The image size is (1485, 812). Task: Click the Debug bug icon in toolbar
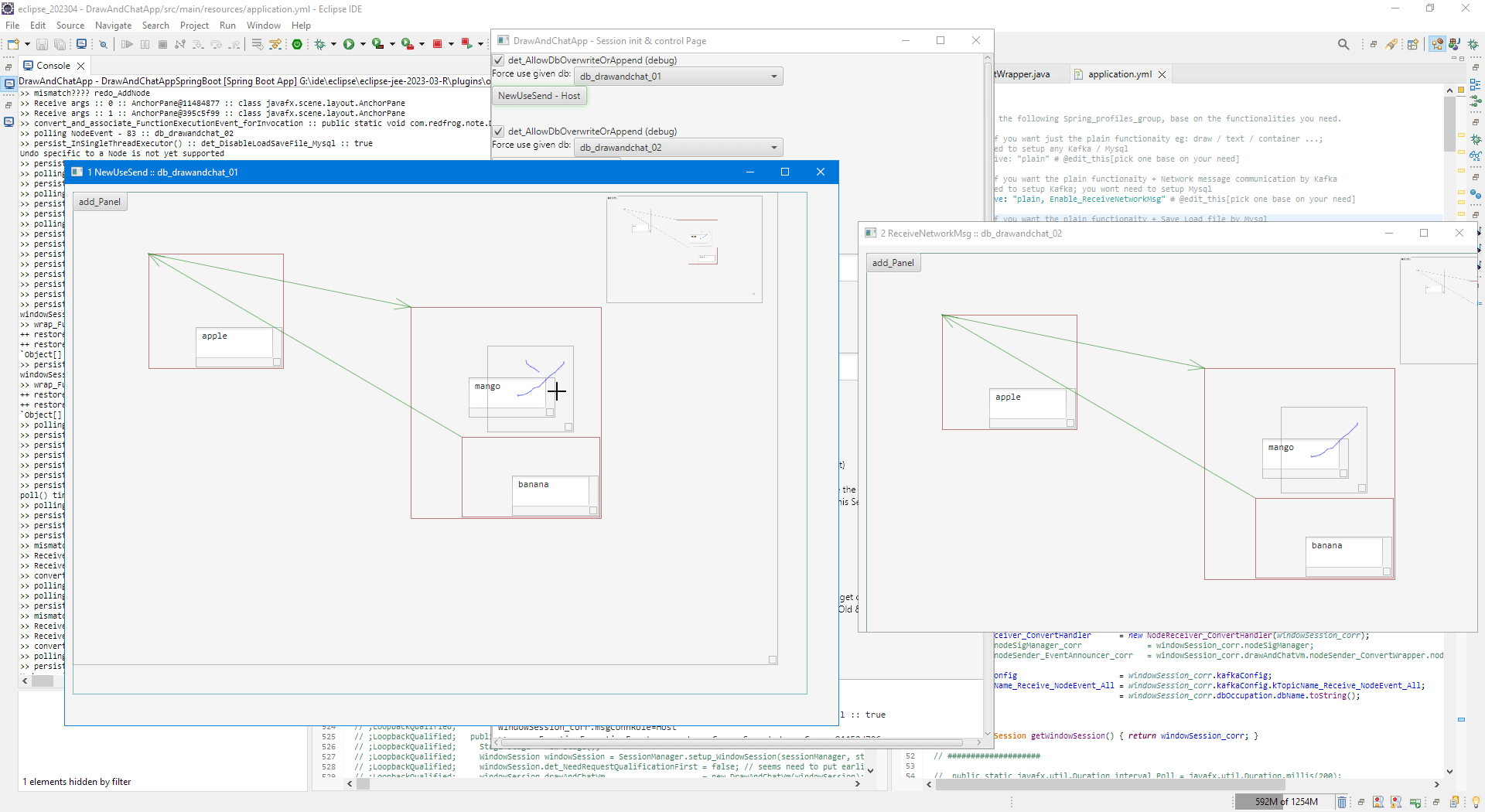click(x=319, y=44)
